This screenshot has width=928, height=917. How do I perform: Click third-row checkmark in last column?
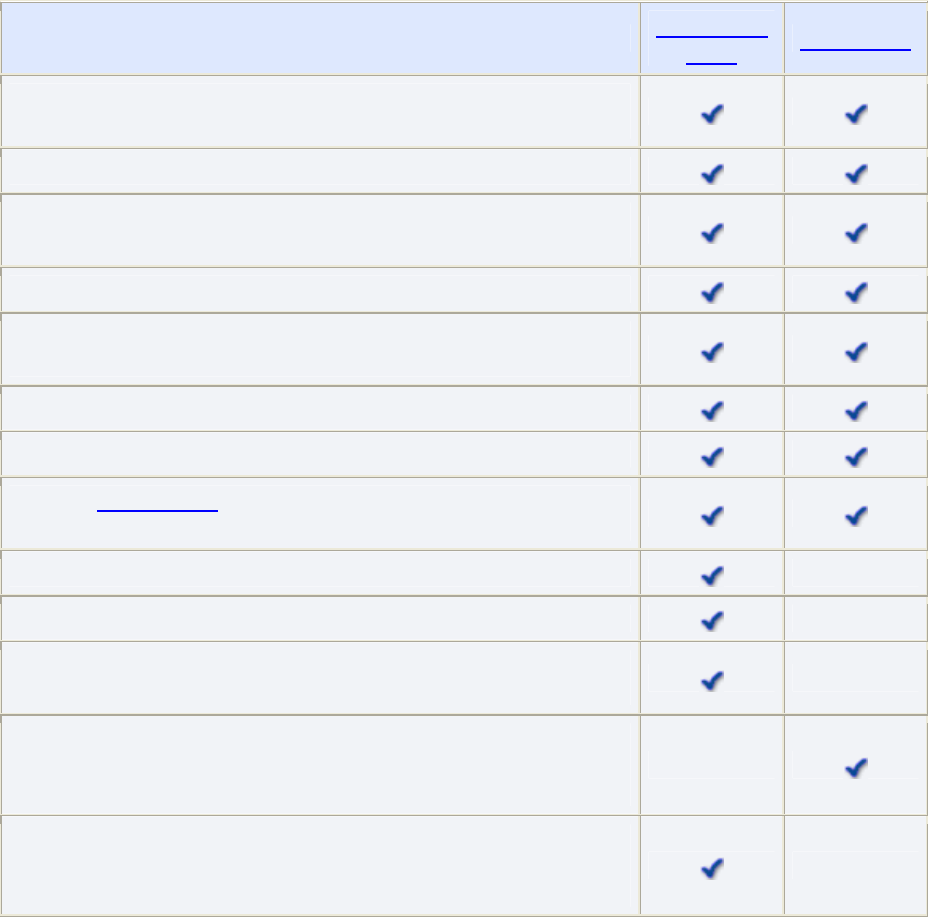point(856,232)
